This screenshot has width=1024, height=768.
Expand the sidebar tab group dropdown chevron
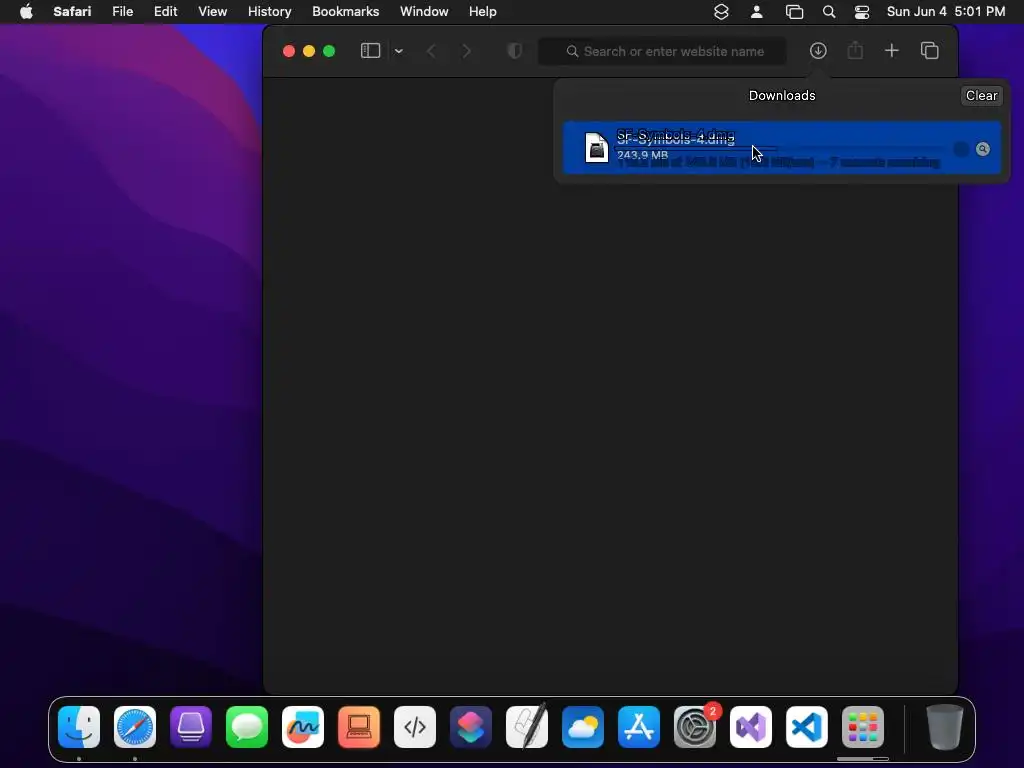coord(398,51)
